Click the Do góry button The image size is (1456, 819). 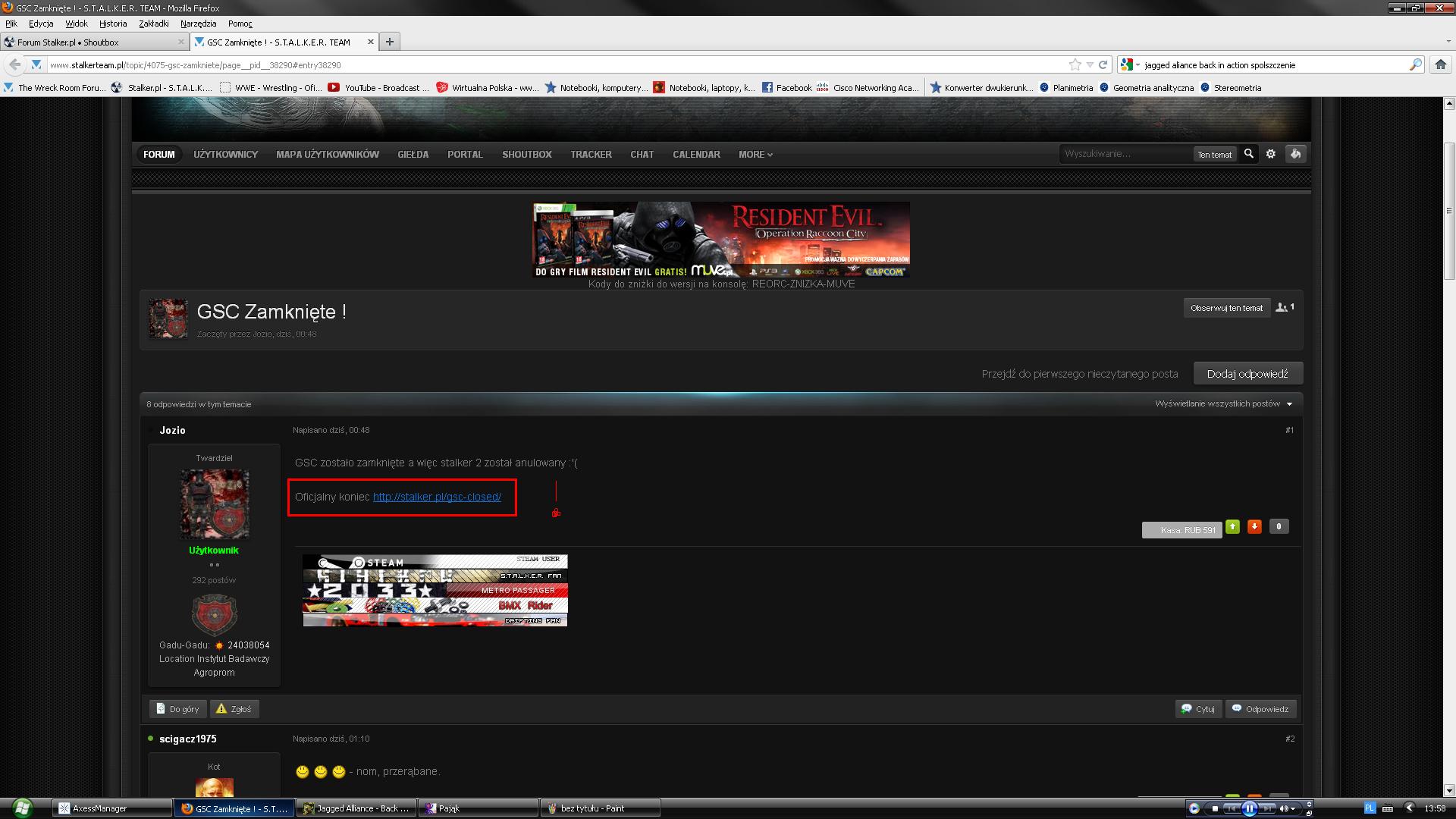(x=177, y=709)
